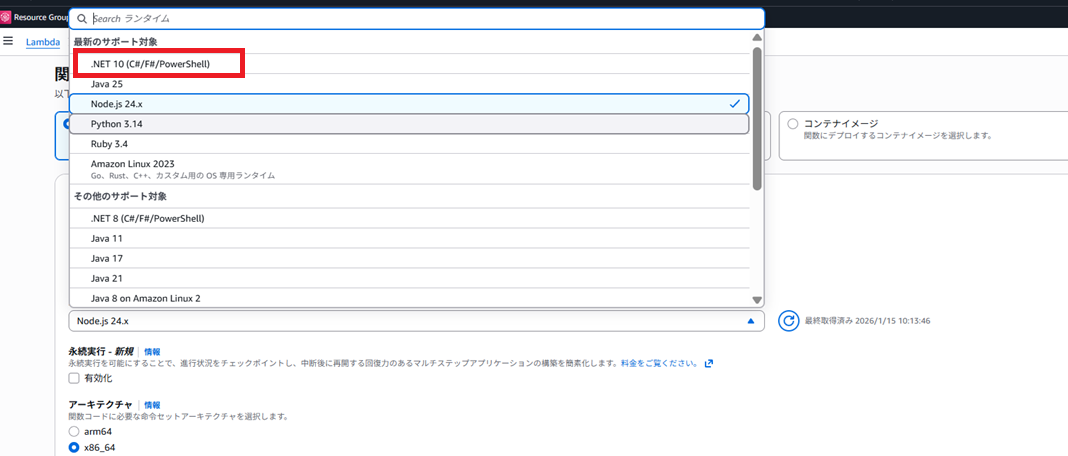The image size is (1068, 456).
Task: Click the Resource Groups icon in header
Action: click(x=6, y=17)
